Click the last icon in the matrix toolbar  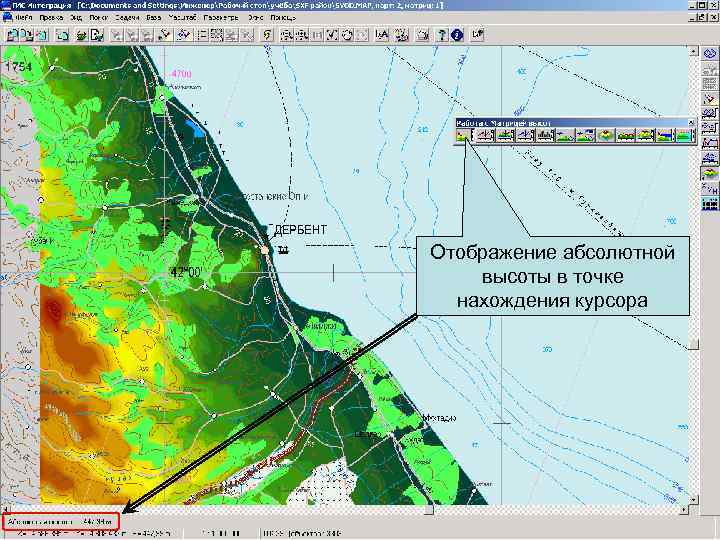pyautogui.click(x=685, y=135)
